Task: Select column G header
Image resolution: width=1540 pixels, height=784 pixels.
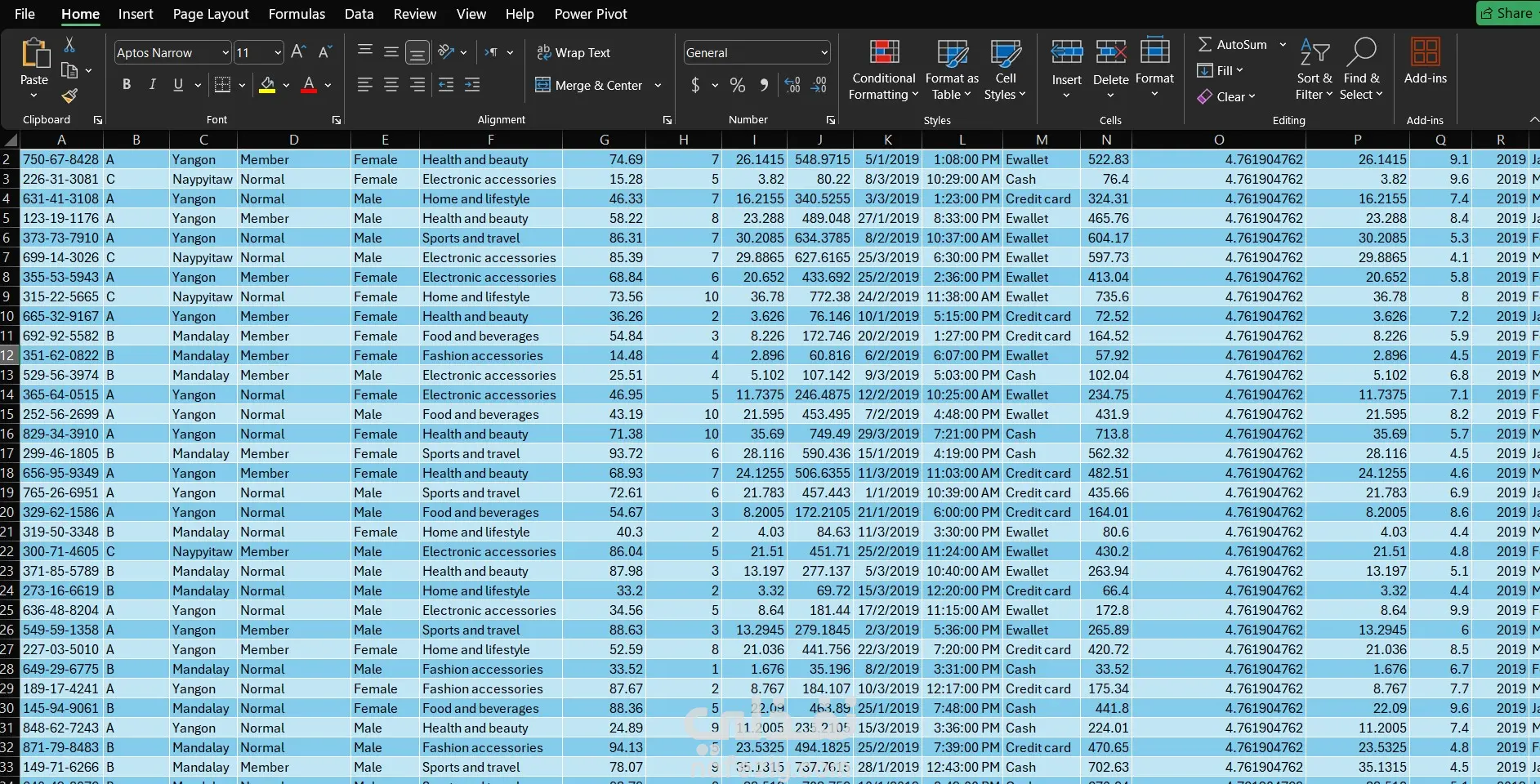Action: pos(604,140)
